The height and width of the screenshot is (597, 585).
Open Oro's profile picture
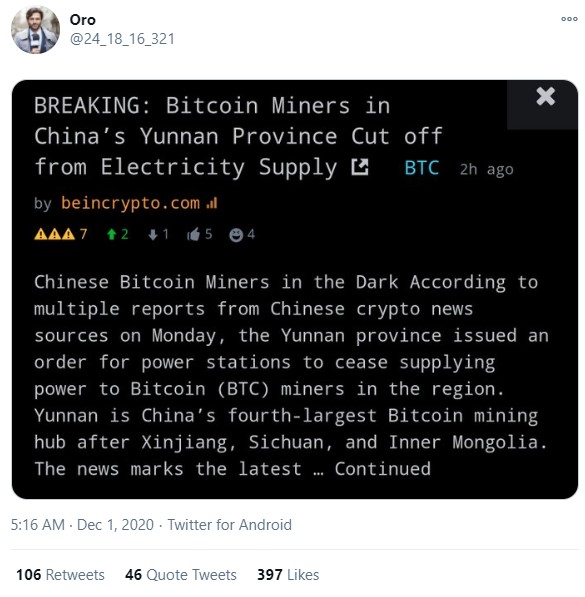point(35,30)
